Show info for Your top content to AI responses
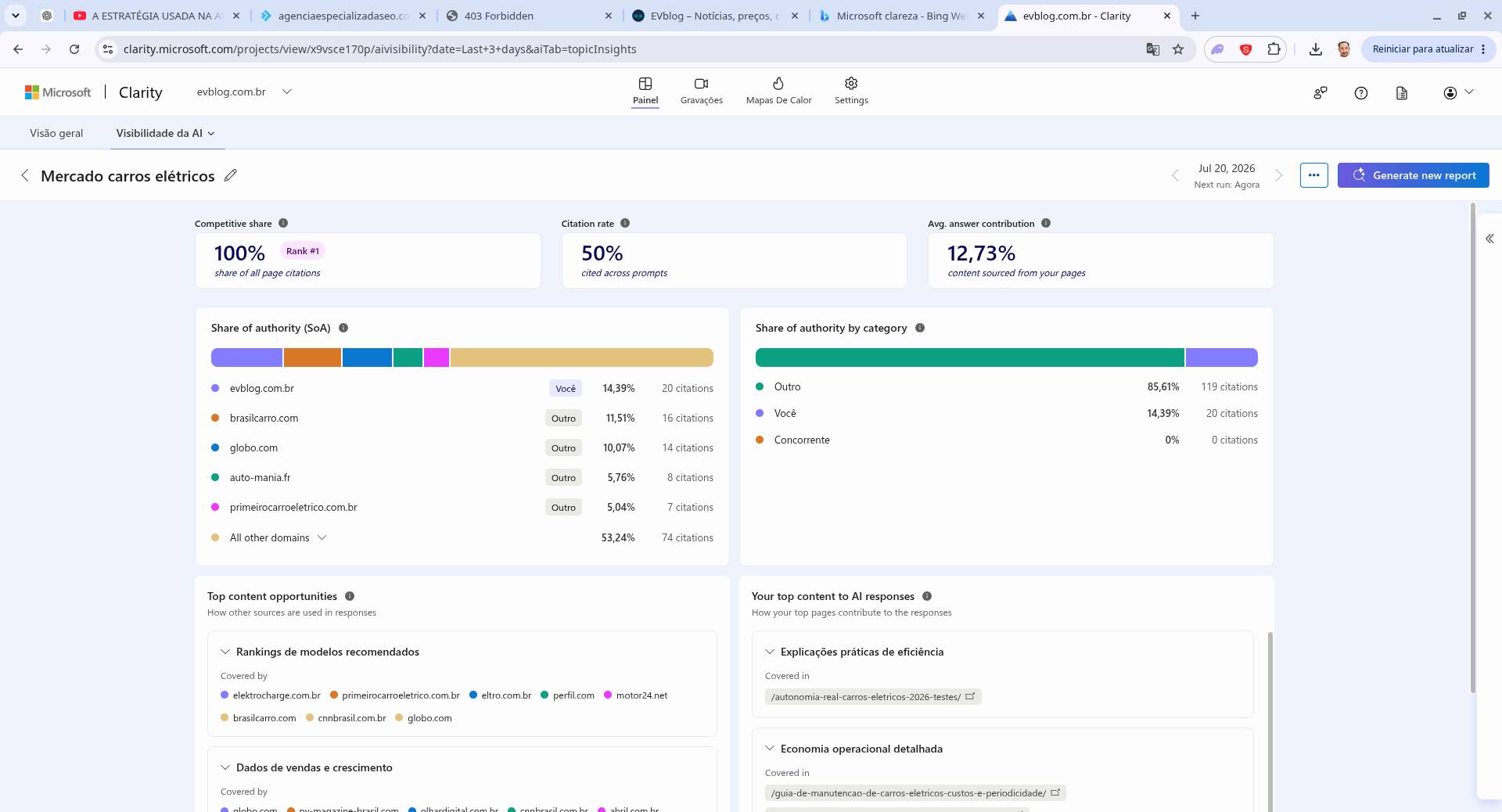Viewport: 1502px width, 812px height. [927, 596]
